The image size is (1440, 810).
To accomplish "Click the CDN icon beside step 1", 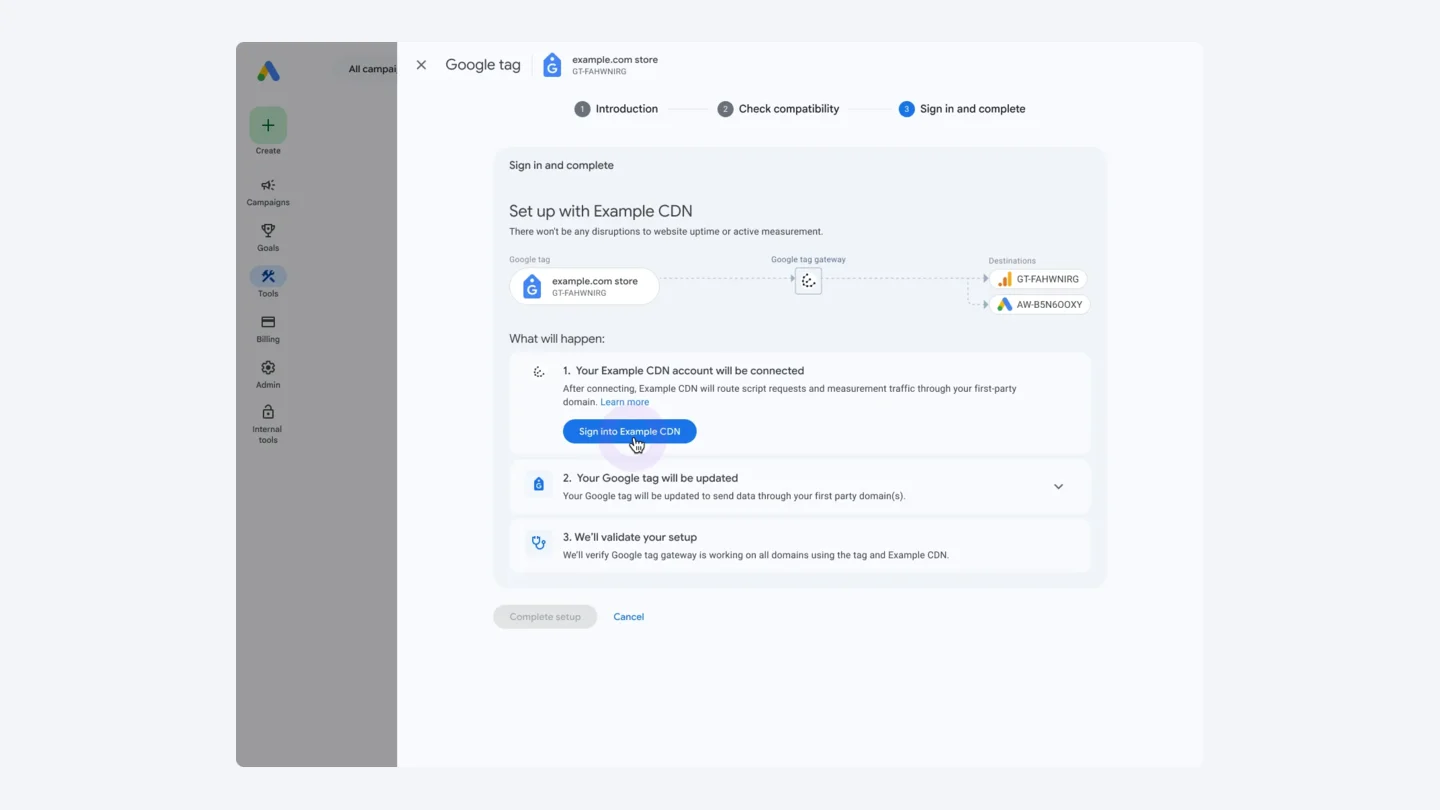I will pos(539,372).
